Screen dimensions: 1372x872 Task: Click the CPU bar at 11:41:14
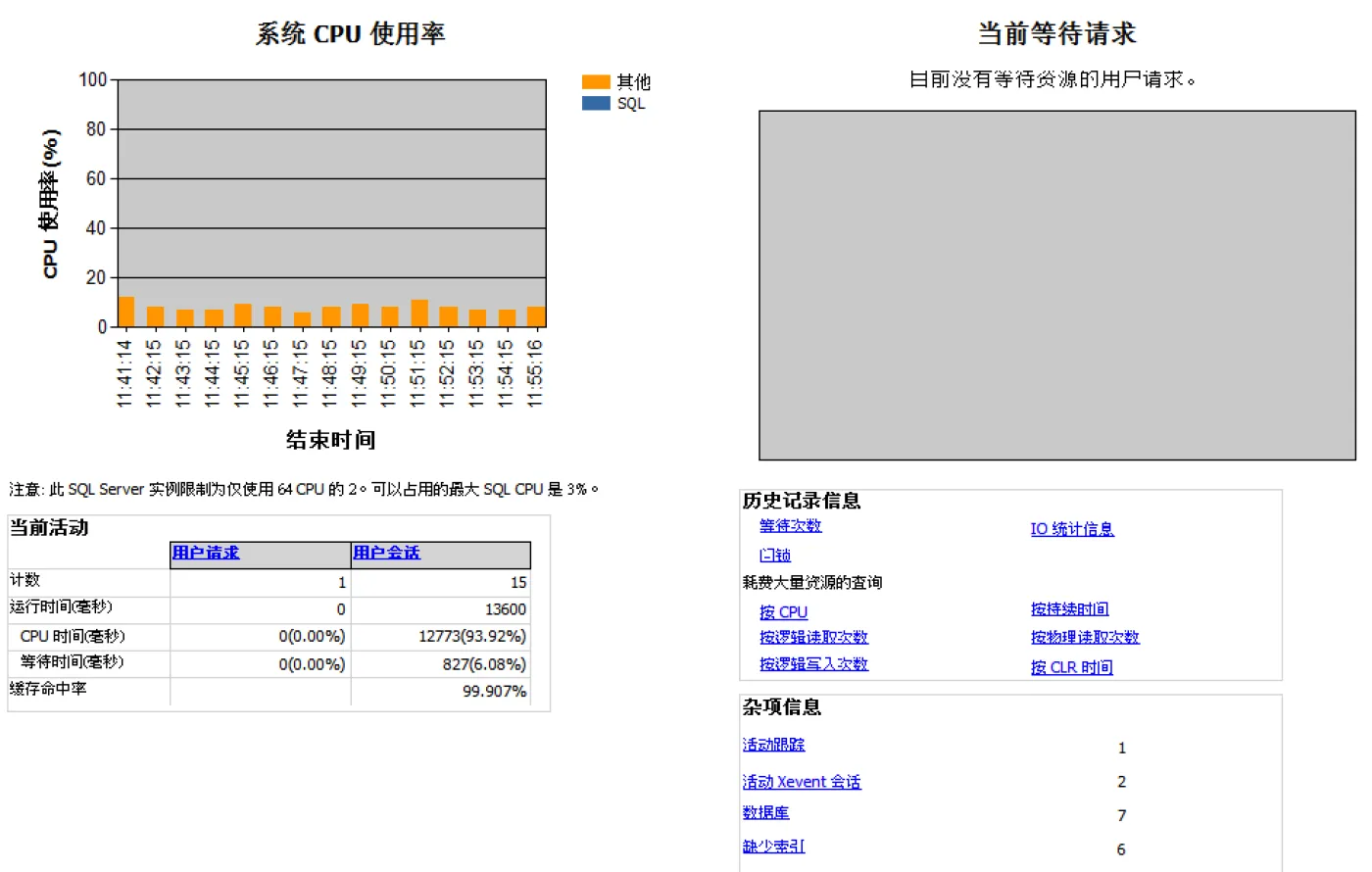coord(126,312)
